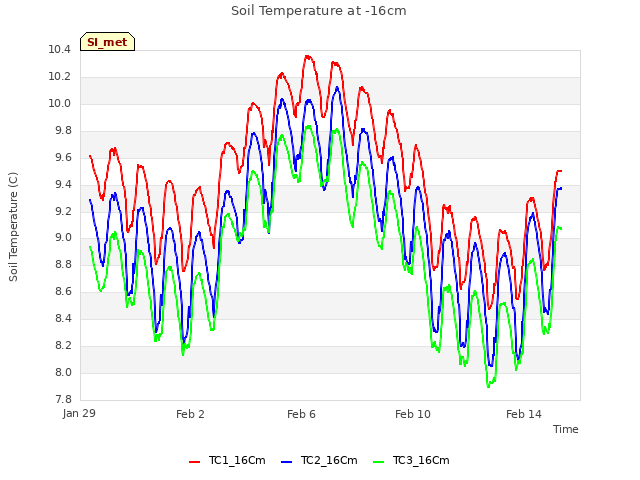Image resolution: width=640 pixels, height=480 pixels.
Task: Click the chart title Soil Temperature at -16cm
Action: point(319,11)
